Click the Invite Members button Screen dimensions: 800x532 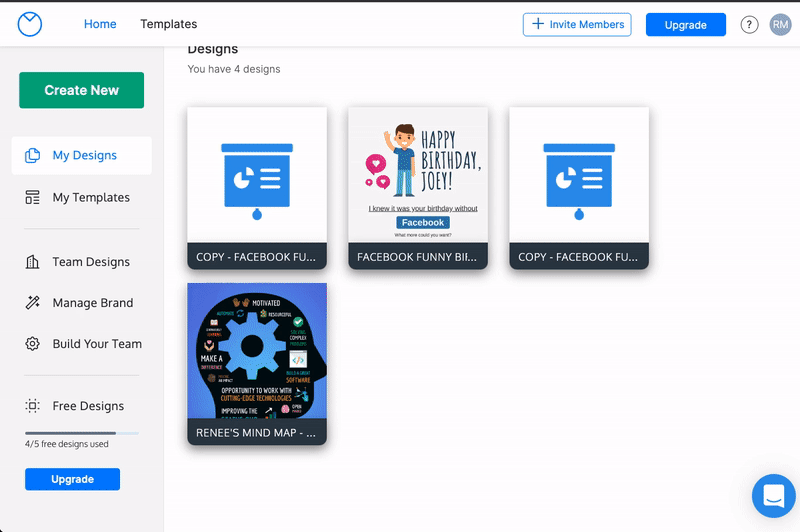pos(577,24)
